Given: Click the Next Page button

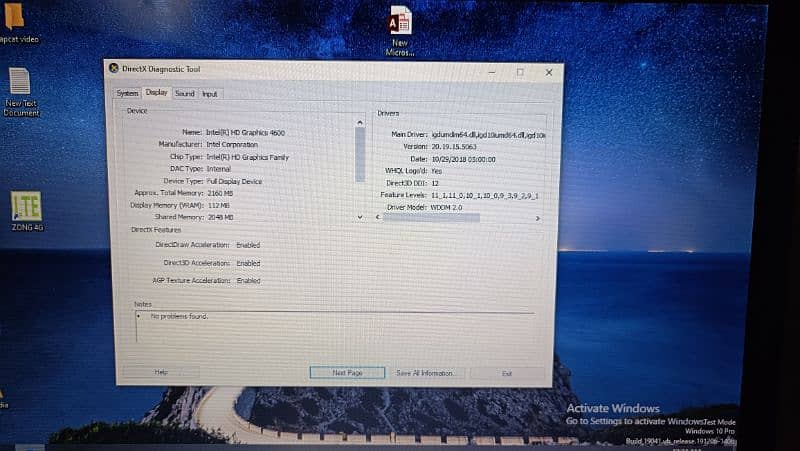Looking at the screenshot, I should (x=347, y=373).
